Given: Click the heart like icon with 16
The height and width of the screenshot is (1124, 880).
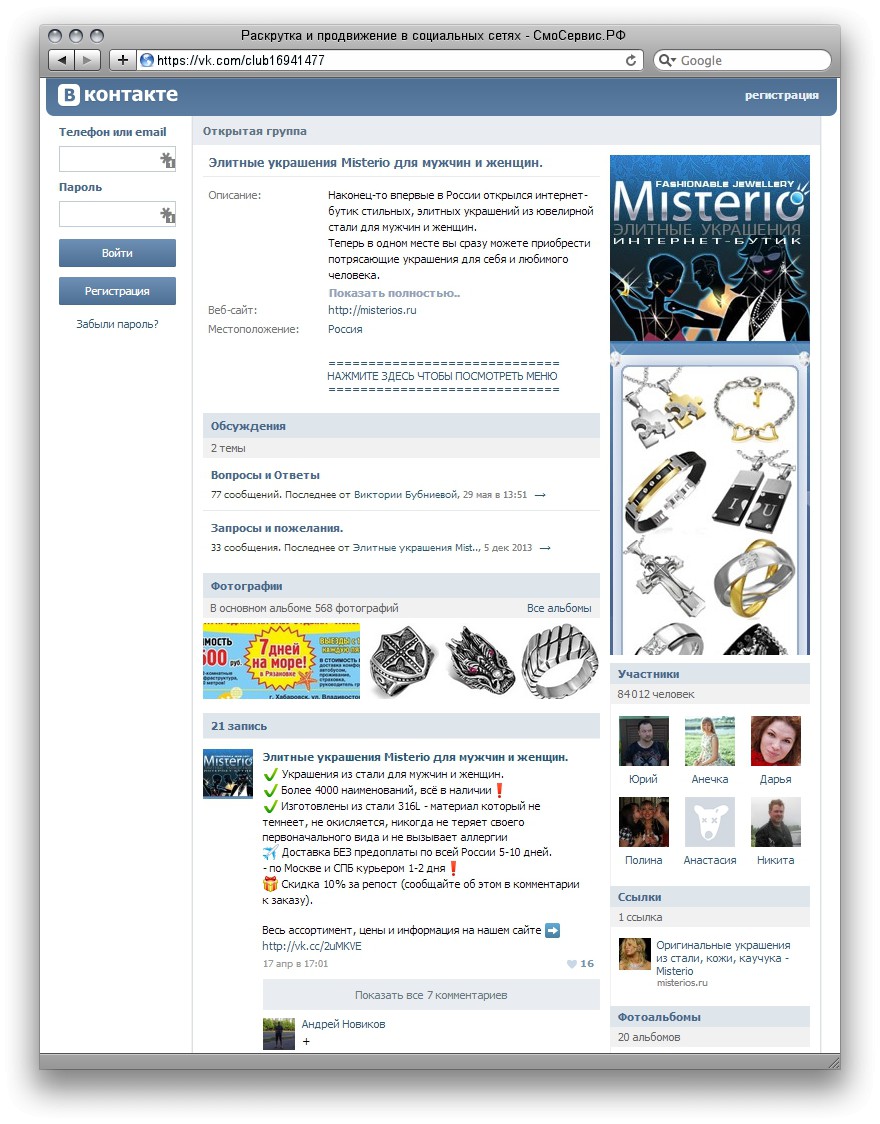Looking at the screenshot, I should 572,963.
